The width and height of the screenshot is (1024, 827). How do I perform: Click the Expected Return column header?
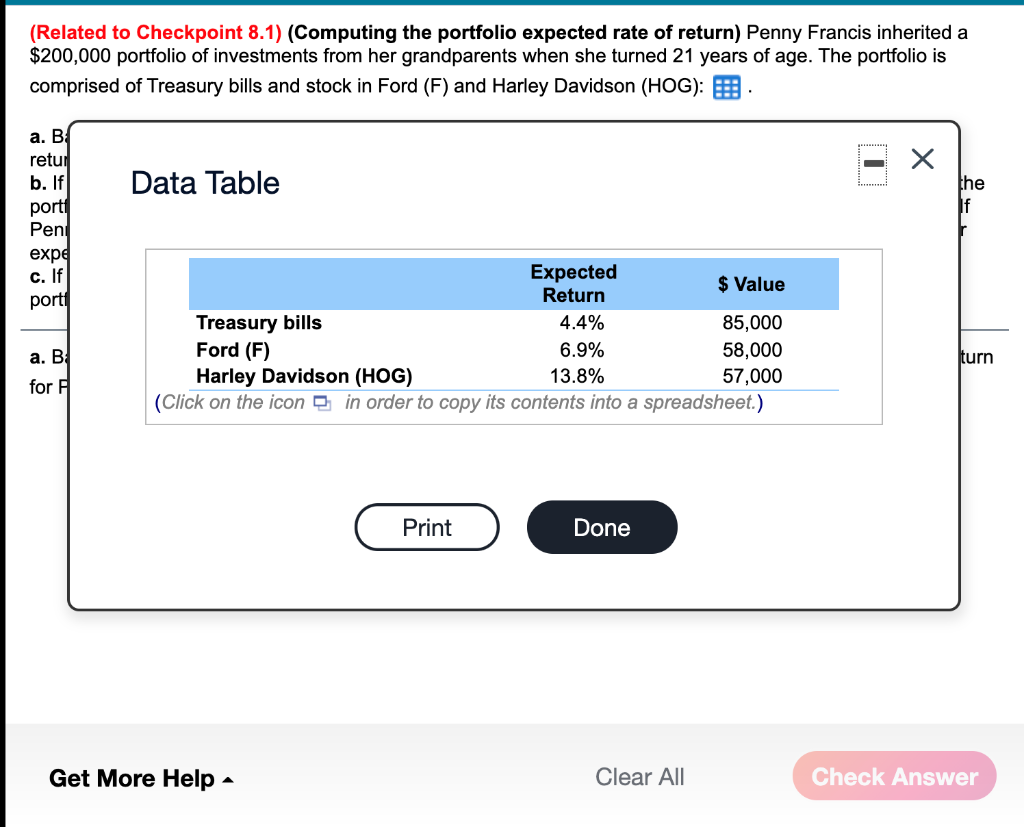573,283
